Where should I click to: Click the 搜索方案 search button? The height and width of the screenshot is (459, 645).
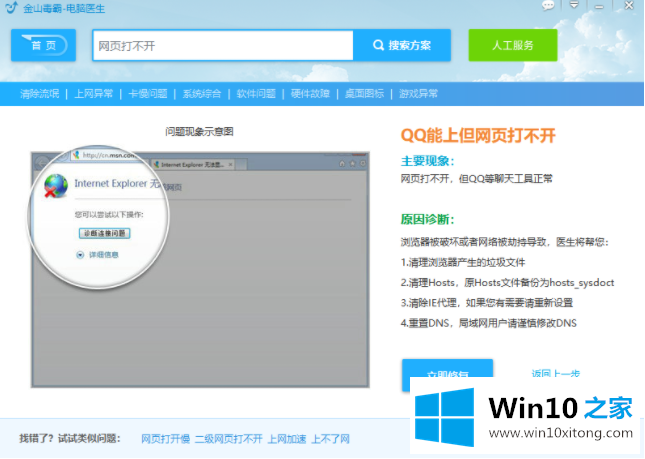pos(402,45)
